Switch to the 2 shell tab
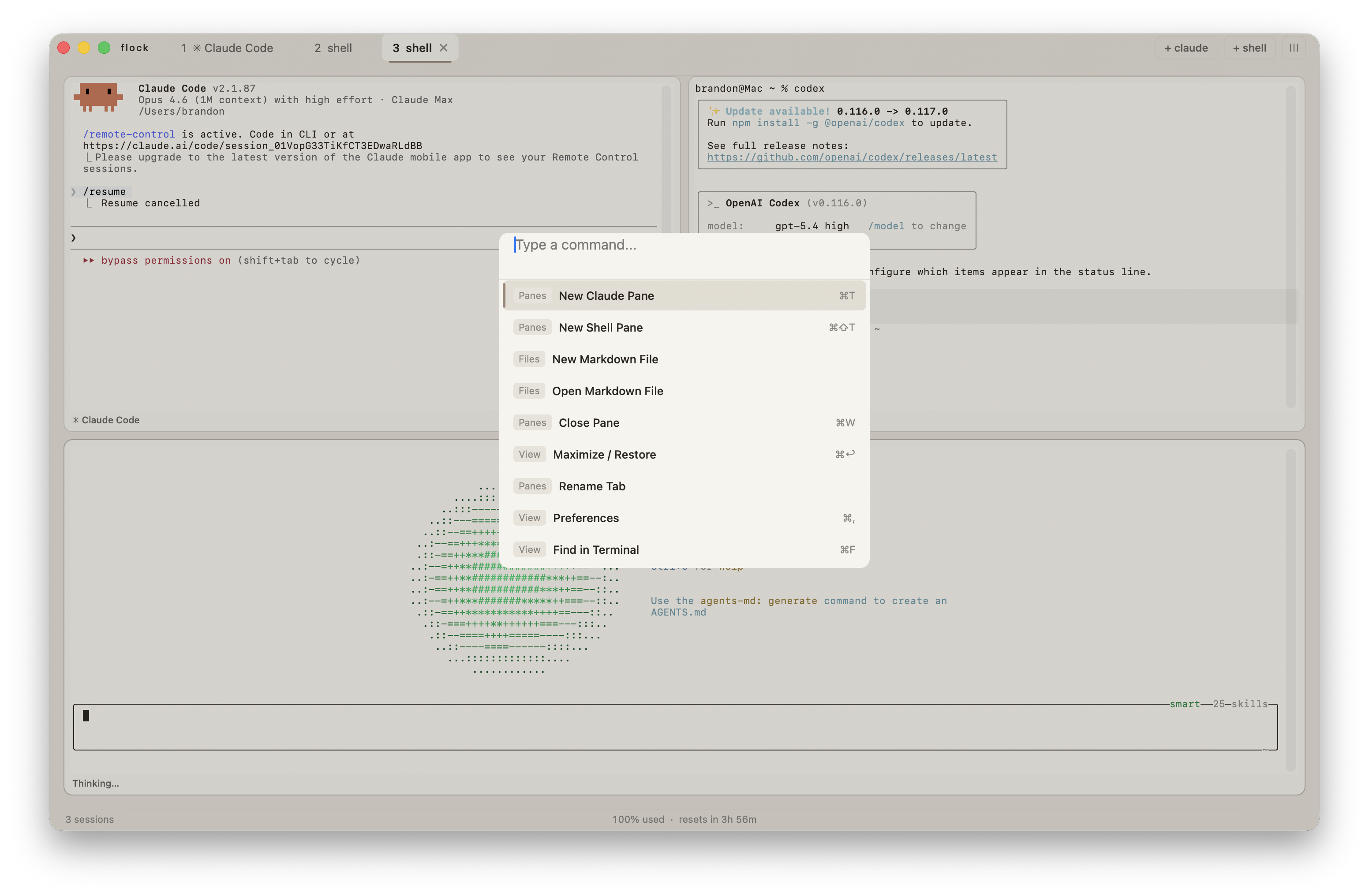This screenshot has height=896, width=1369. pyautogui.click(x=333, y=49)
